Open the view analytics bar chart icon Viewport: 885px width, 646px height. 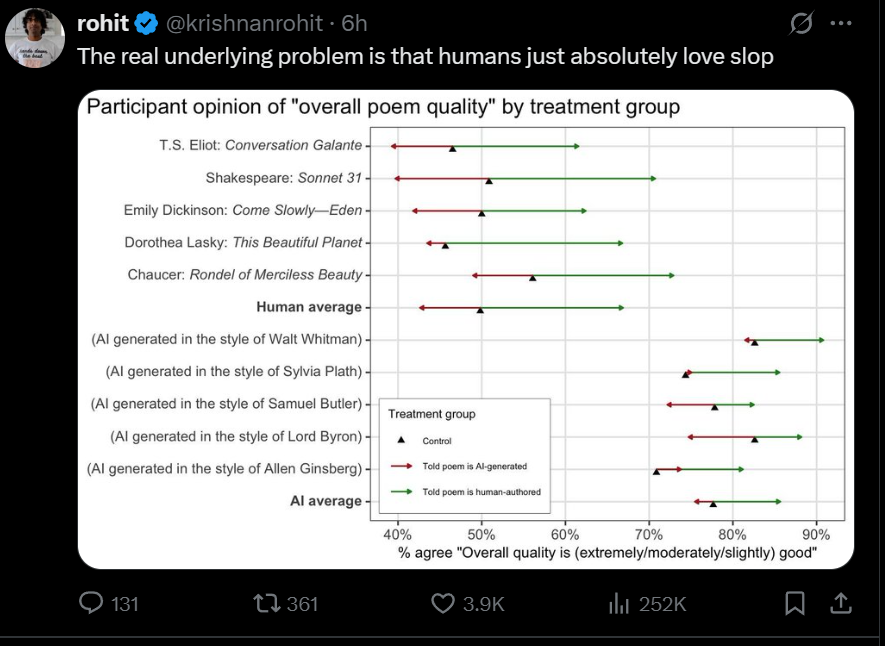(x=618, y=603)
